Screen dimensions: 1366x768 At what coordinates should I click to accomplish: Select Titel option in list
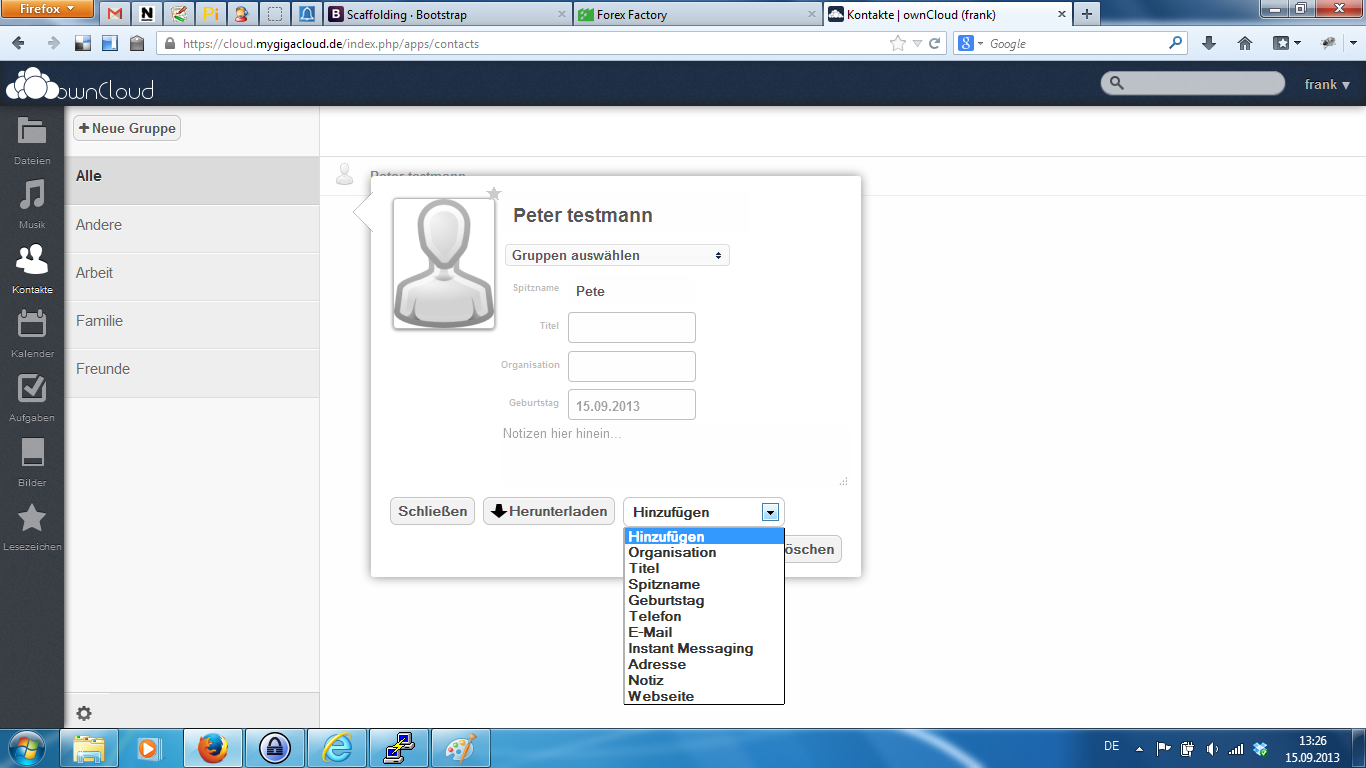704,568
